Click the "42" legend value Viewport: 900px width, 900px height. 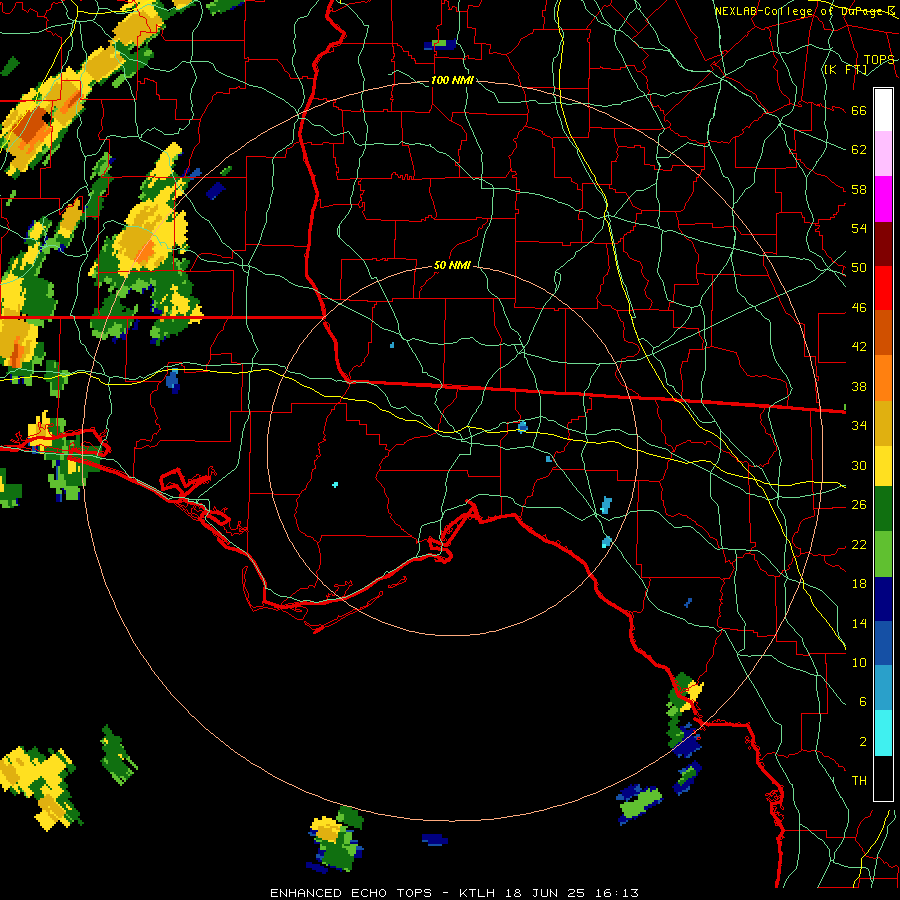click(859, 347)
